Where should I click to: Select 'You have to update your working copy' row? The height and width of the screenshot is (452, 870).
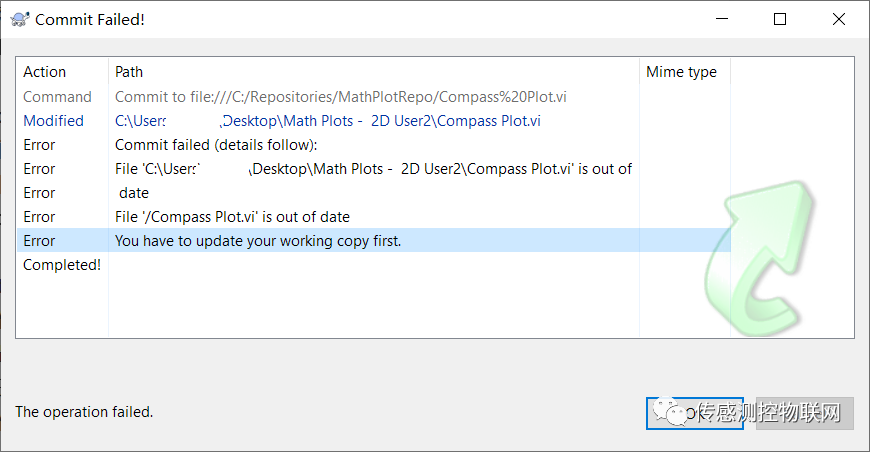pos(258,241)
